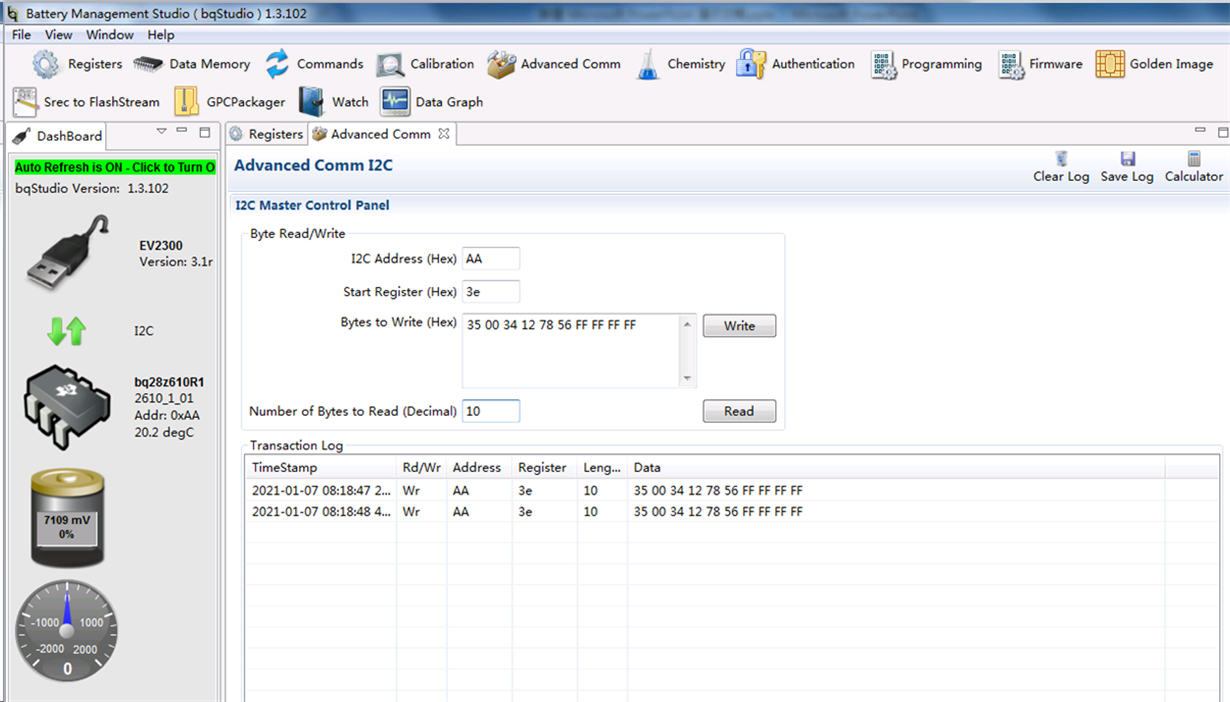Click the Address column header
Viewport: 1230px width, 702px height.
(x=479, y=468)
